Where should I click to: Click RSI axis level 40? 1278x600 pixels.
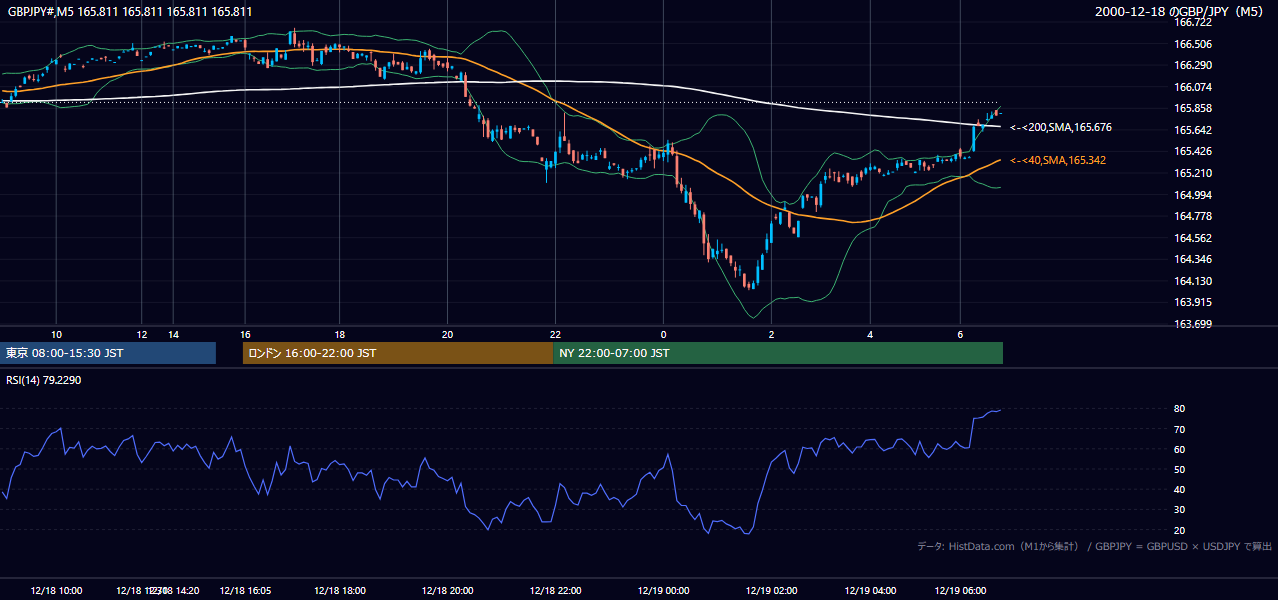[1180, 489]
